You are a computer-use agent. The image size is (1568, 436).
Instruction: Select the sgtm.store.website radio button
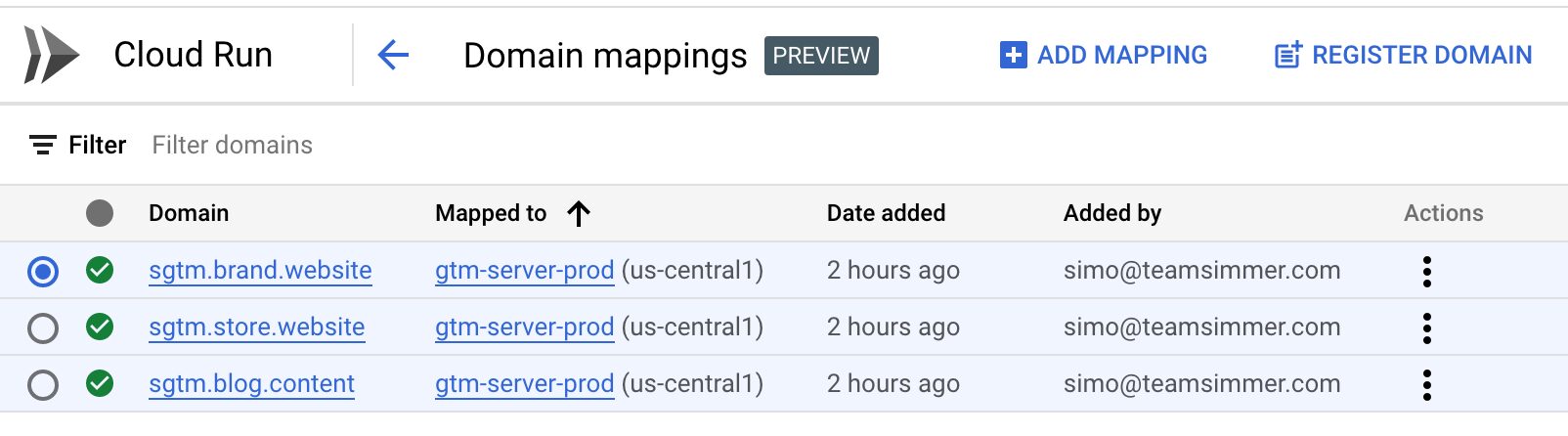43,327
